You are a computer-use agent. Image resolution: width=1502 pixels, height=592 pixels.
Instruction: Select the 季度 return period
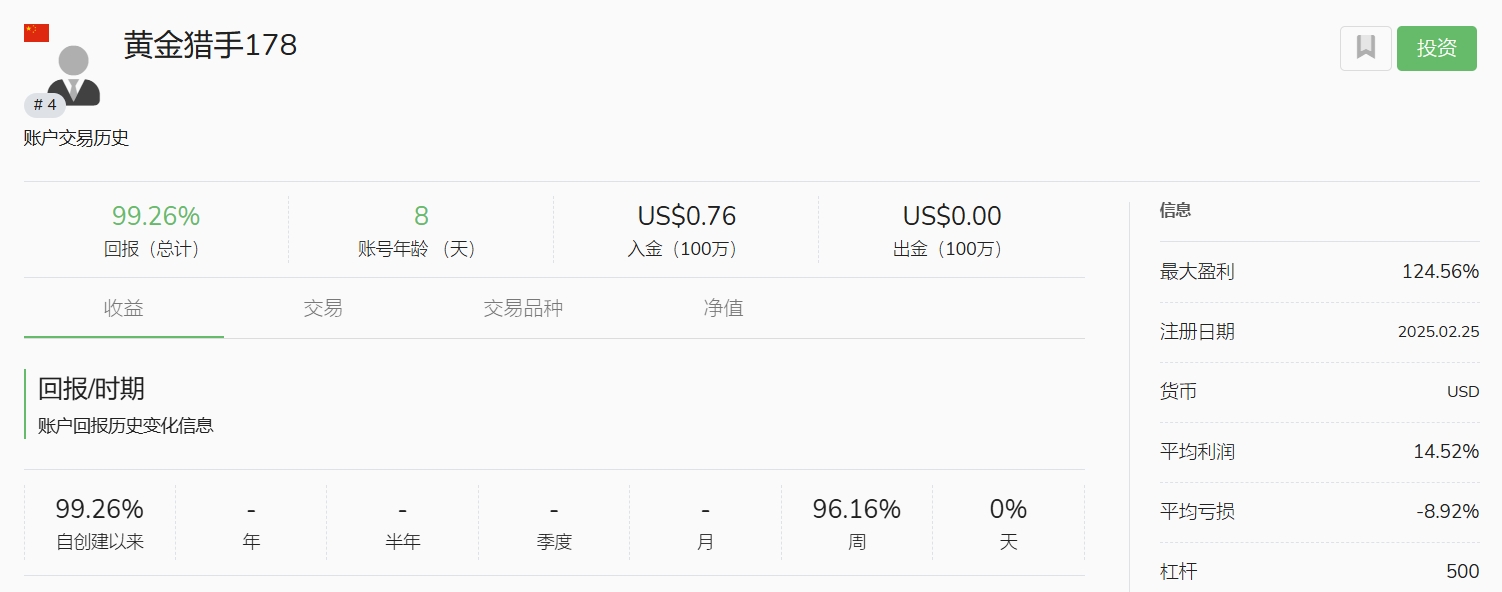point(554,524)
